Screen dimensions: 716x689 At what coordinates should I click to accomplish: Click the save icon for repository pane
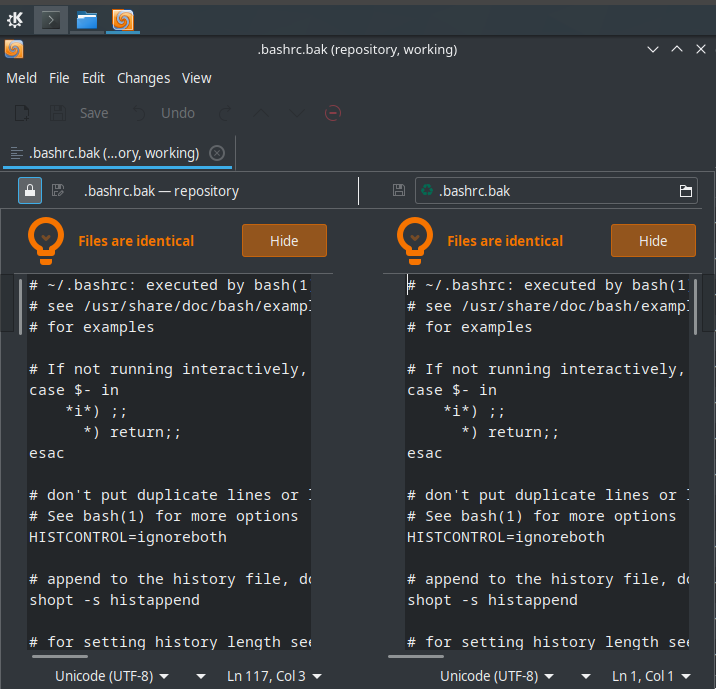coord(58,190)
